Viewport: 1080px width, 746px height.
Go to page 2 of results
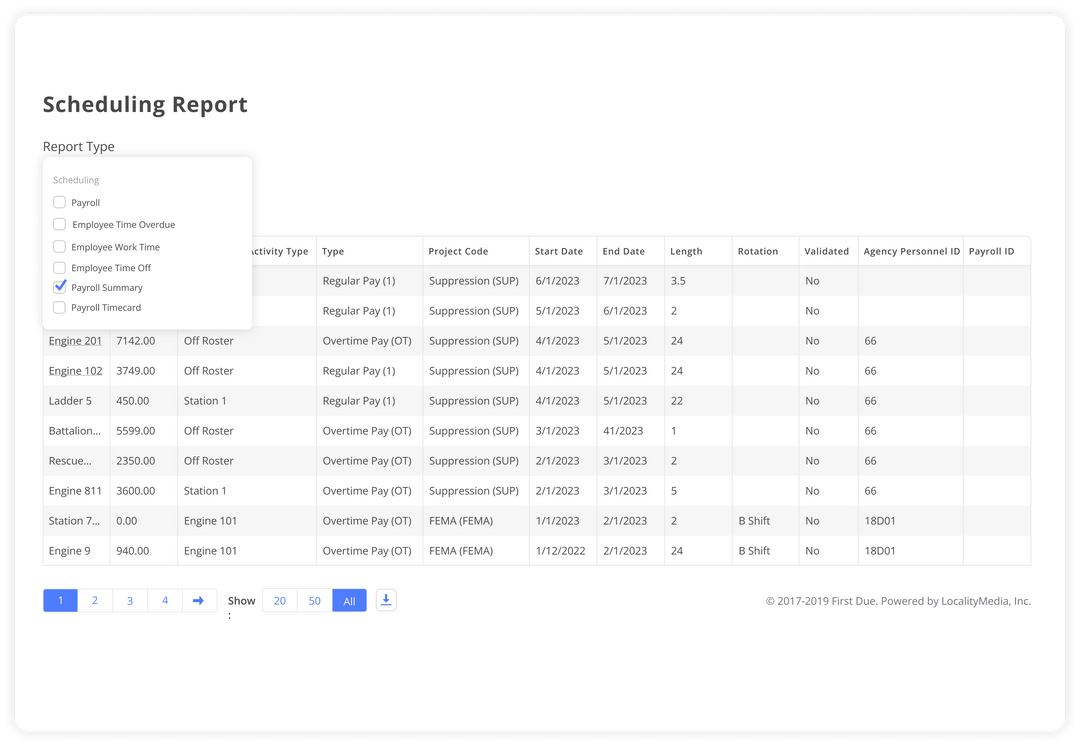94,599
